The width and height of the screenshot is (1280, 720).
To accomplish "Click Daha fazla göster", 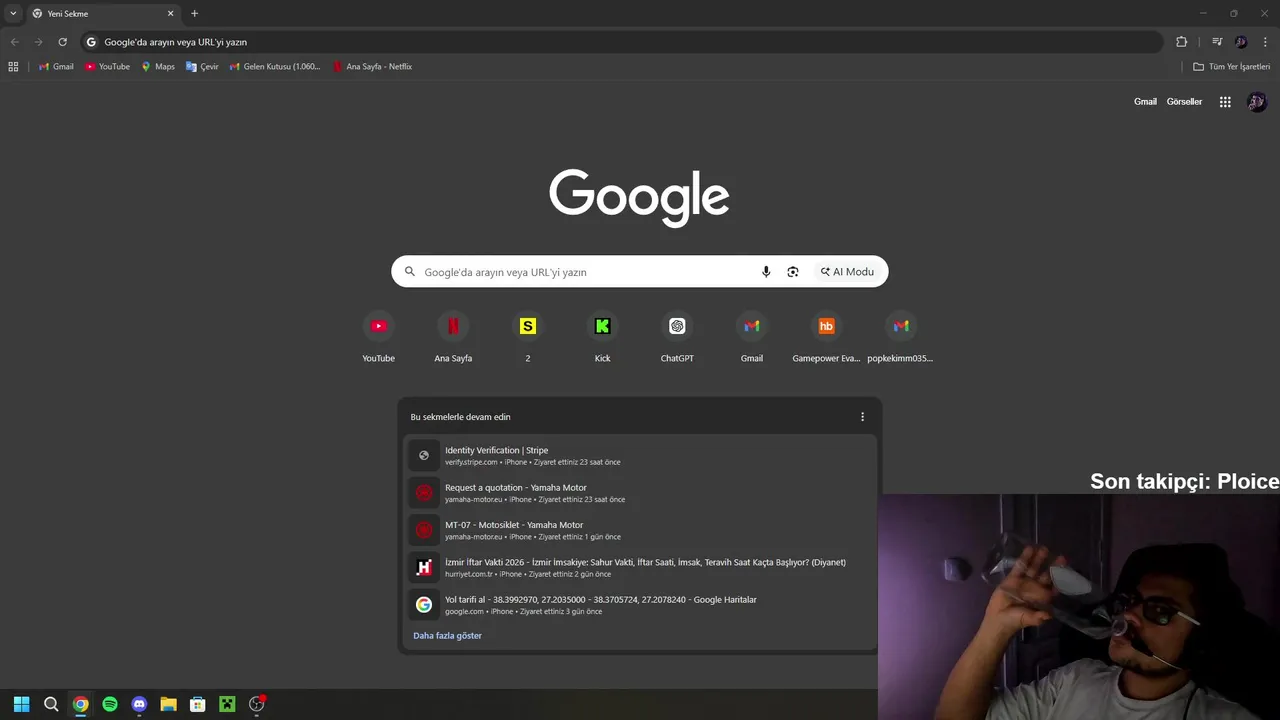I will [447, 636].
